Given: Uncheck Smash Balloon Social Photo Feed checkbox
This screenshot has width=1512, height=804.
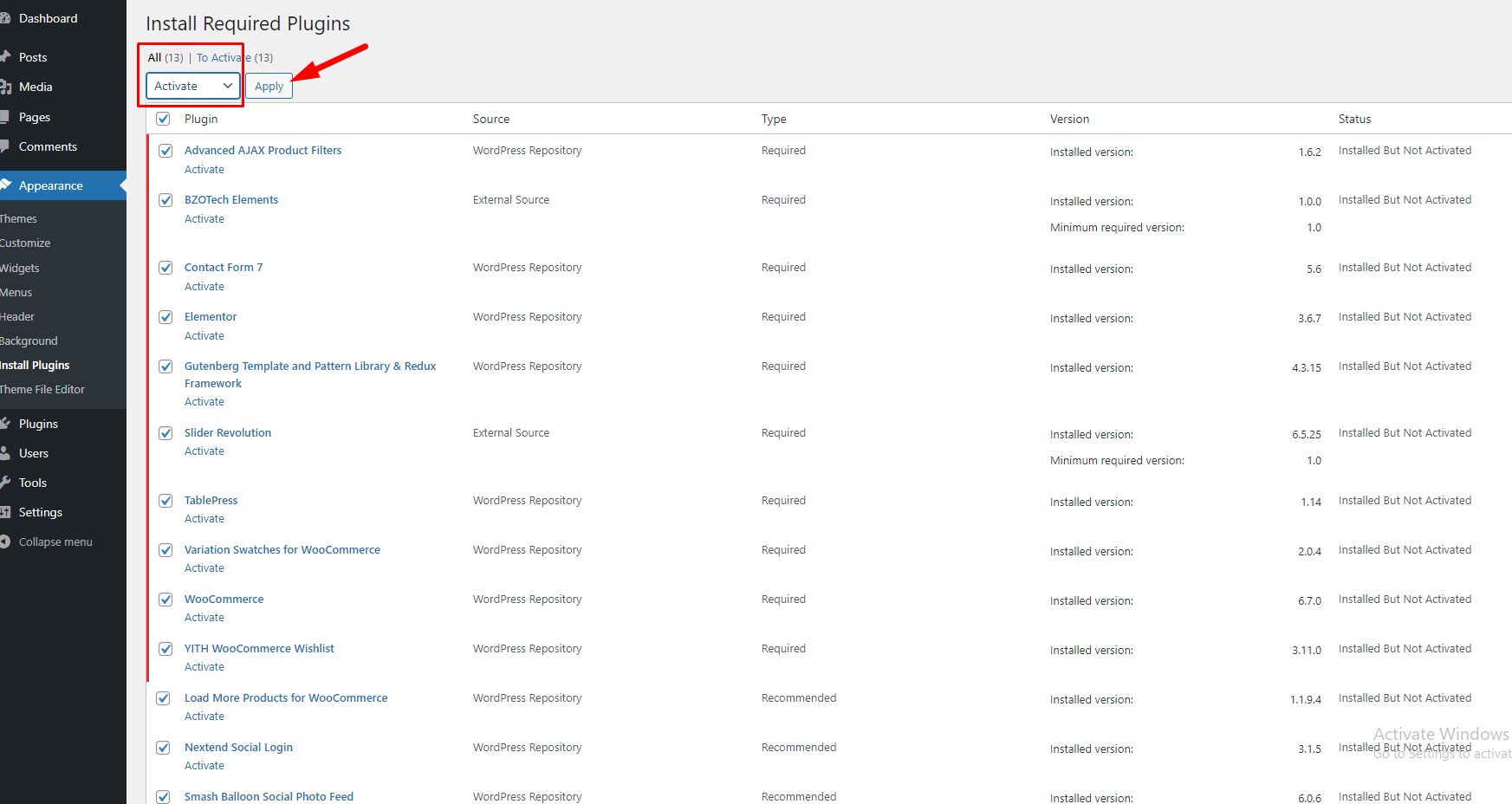Looking at the screenshot, I should 163,797.
